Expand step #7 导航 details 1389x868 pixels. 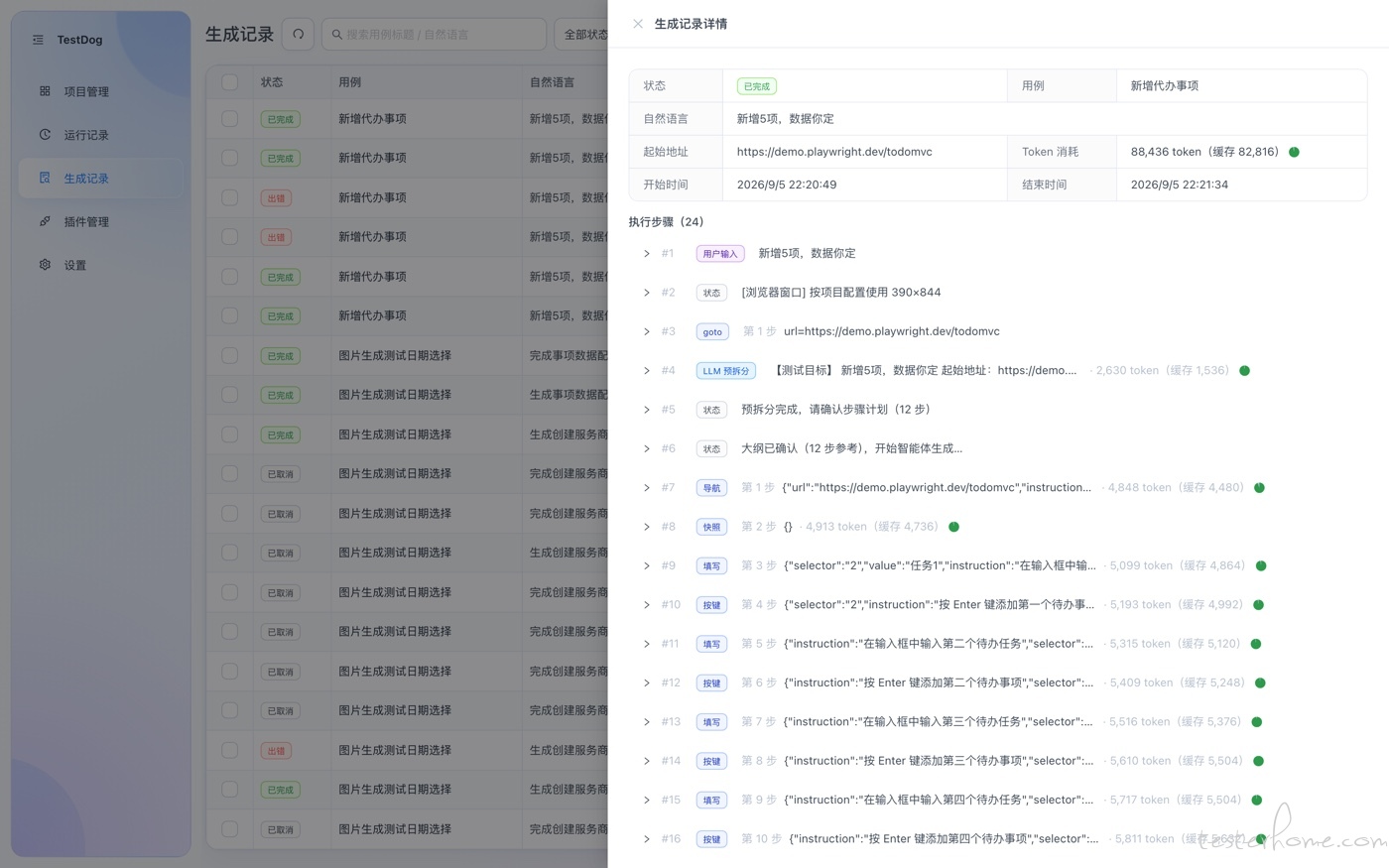(647, 488)
